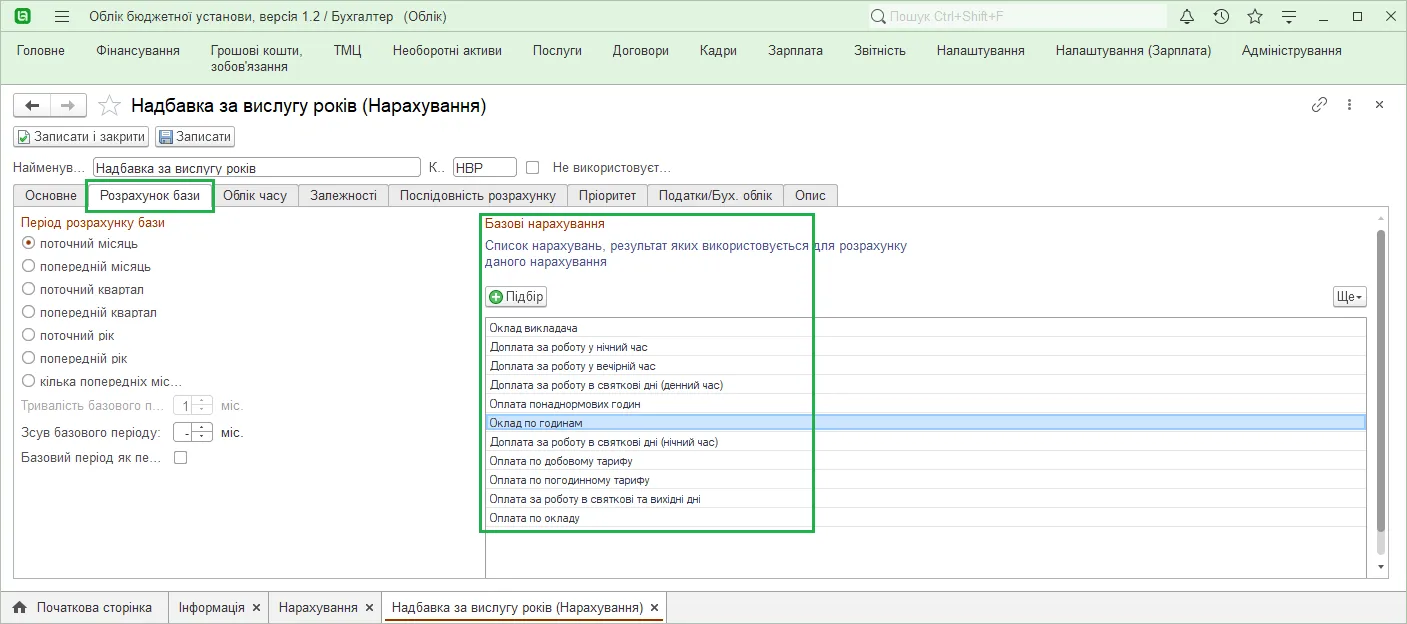Click stepper arrows of Зсув базового періоду
Screen dimensions: 1407x624
tap(202, 433)
